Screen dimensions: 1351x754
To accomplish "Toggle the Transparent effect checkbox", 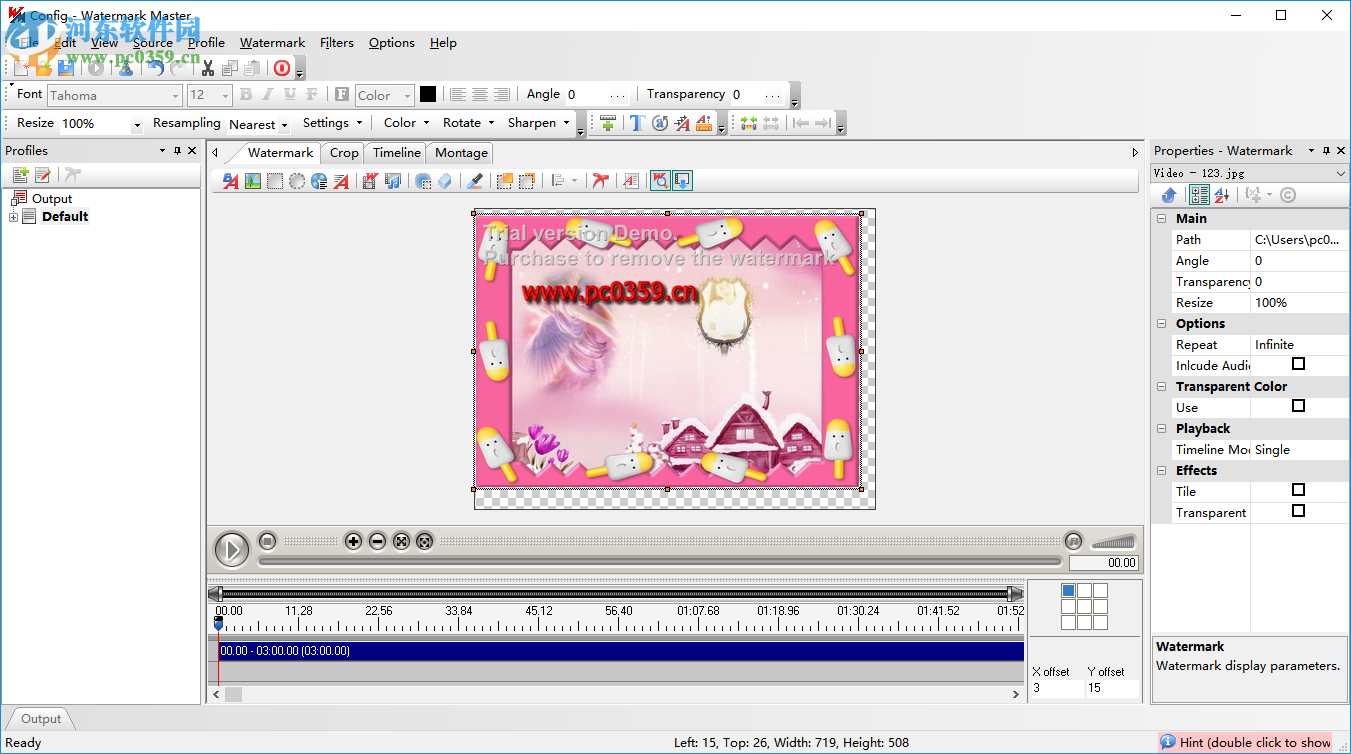I will (x=1298, y=511).
